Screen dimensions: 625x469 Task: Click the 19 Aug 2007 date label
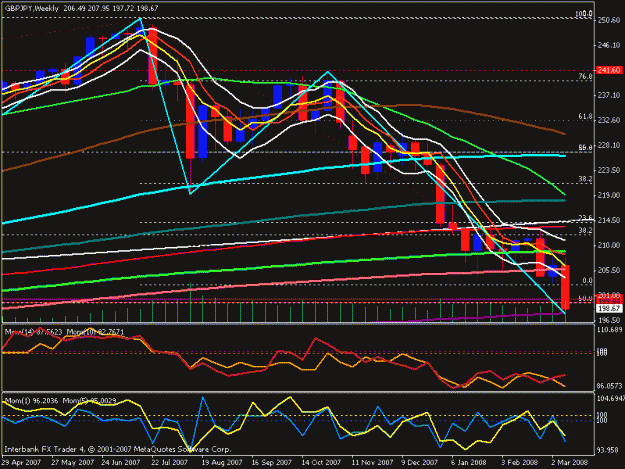pyautogui.click(x=222, y=463)
